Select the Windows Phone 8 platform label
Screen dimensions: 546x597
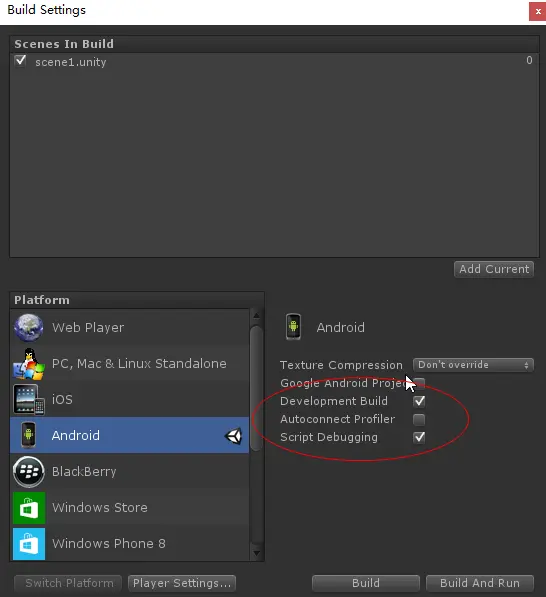click(x=109, y=543)
